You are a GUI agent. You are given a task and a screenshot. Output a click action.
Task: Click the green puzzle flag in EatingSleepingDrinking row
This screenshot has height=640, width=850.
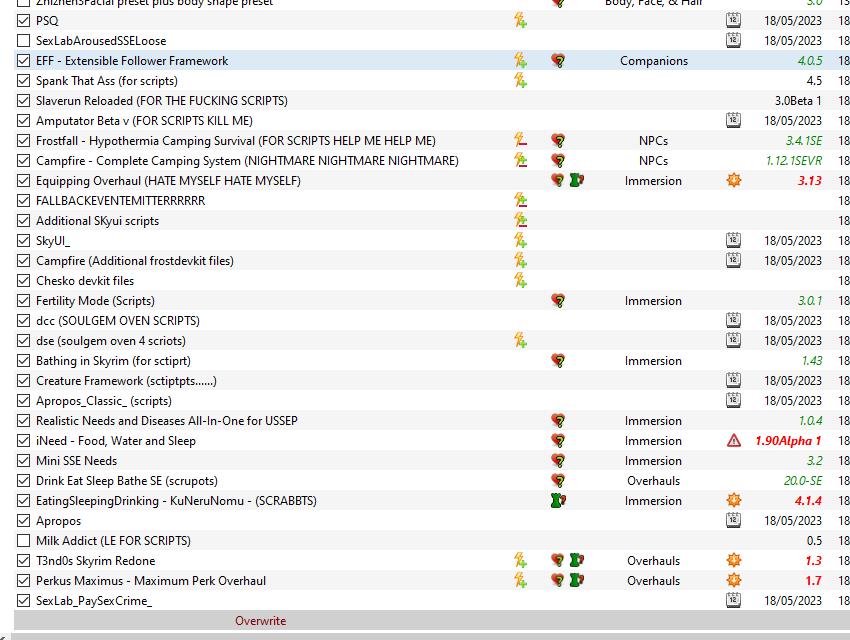pyautogui.click(x=558, y=501)
